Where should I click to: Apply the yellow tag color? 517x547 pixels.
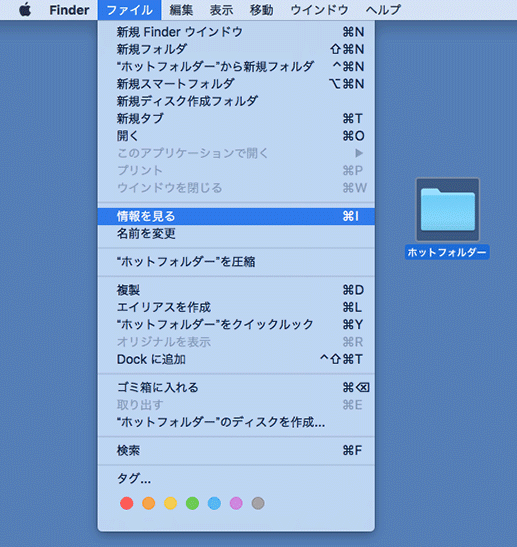click(x=171, y=503)
